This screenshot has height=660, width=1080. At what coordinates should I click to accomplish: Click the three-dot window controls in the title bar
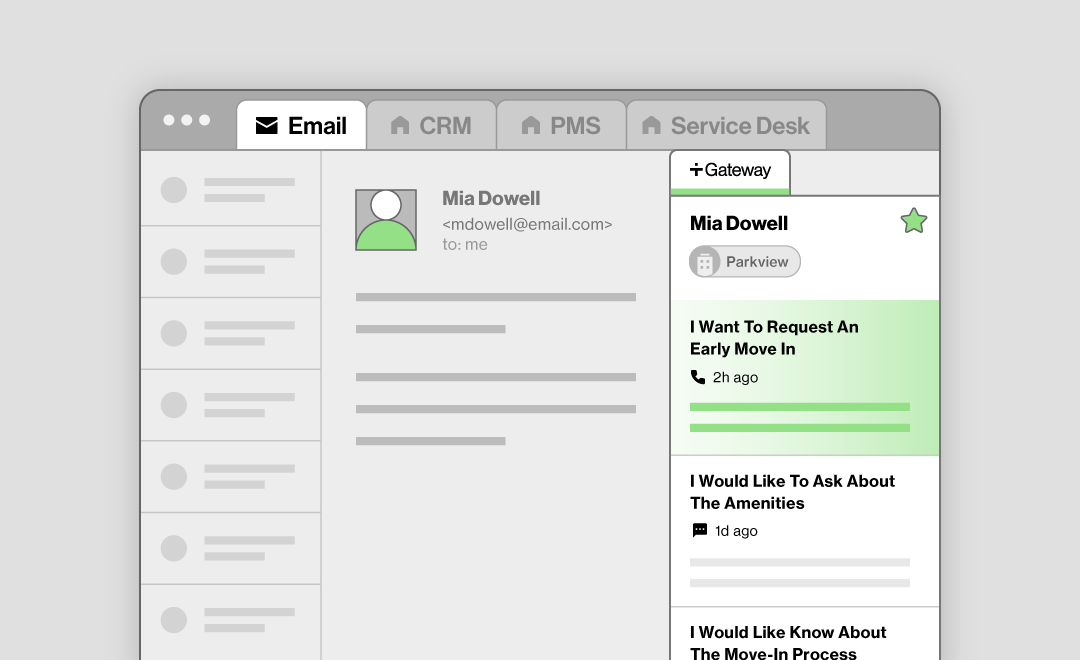(187, 120)
